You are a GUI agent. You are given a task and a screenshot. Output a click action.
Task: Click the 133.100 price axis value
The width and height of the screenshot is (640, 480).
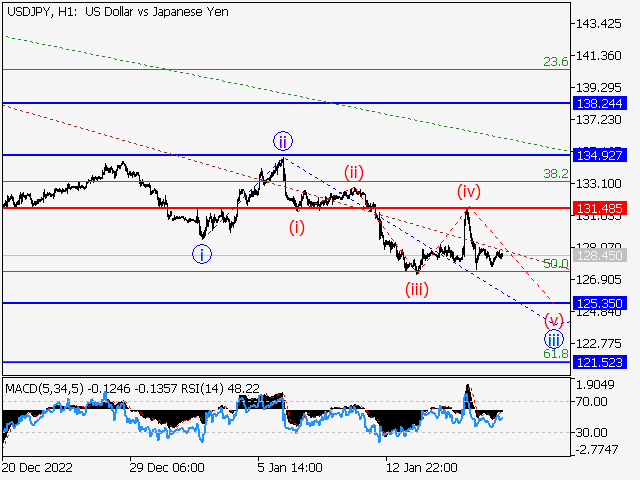tap(598, 184)
